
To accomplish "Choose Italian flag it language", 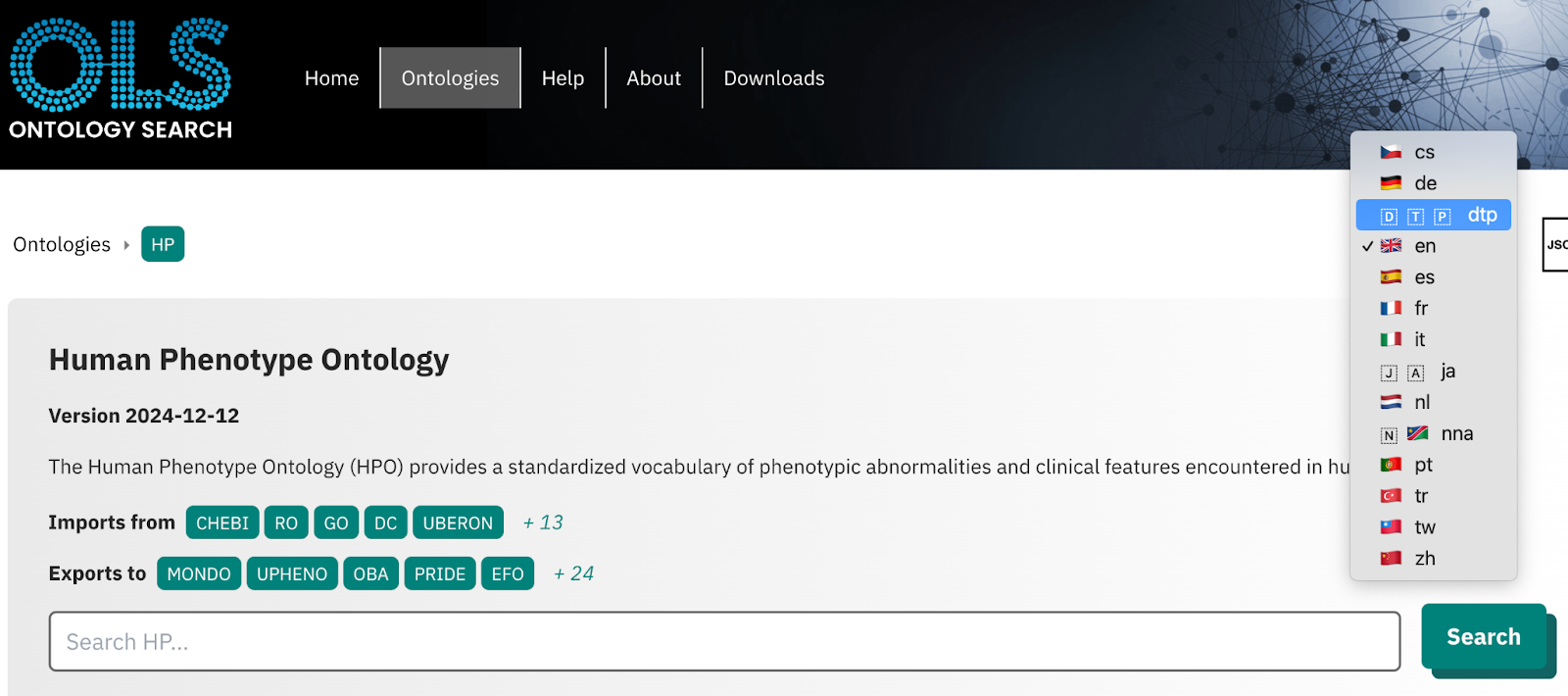I will pyautogui.click(x=1433, y=340).
